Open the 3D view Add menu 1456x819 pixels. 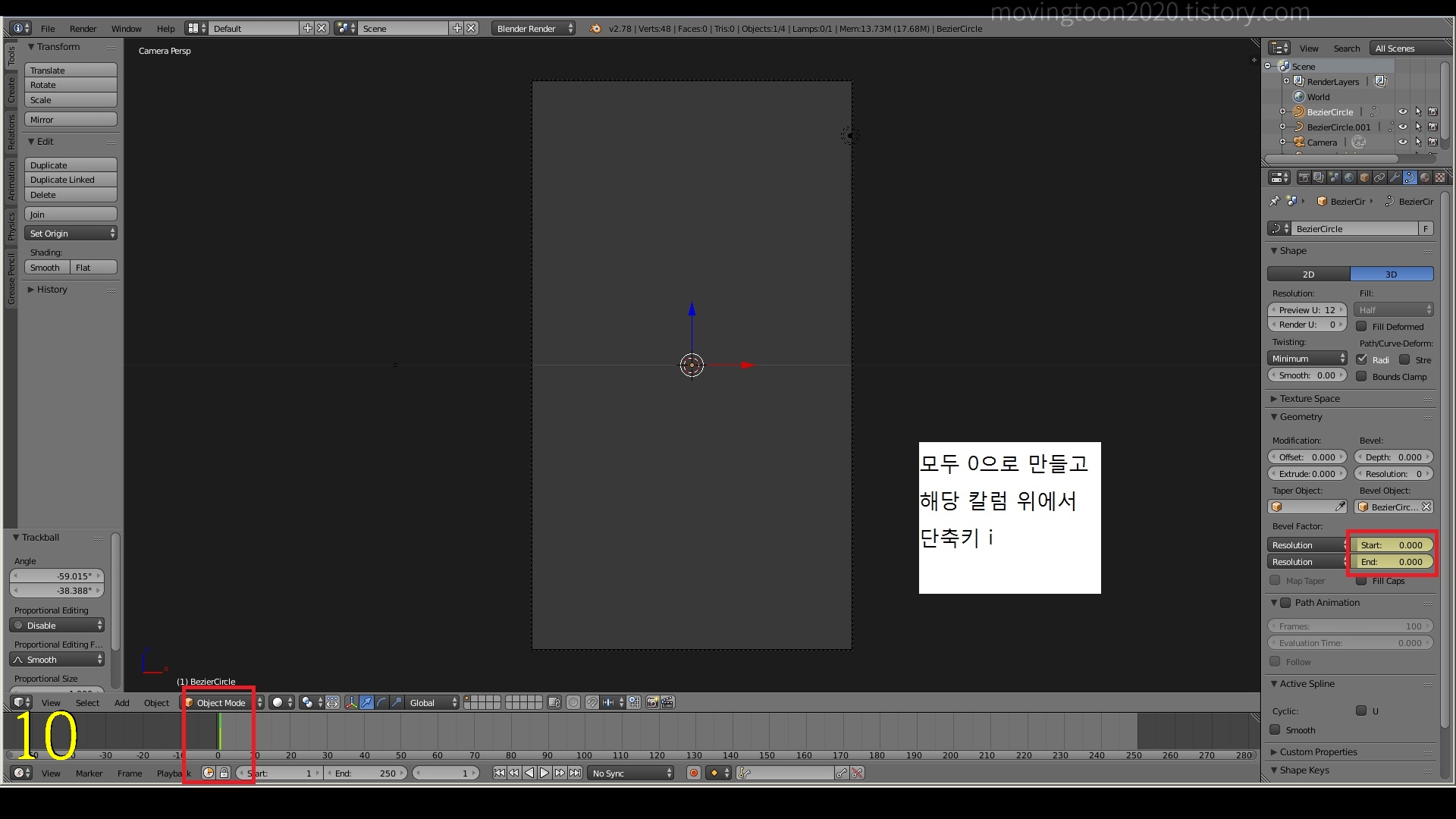[121, 702]
